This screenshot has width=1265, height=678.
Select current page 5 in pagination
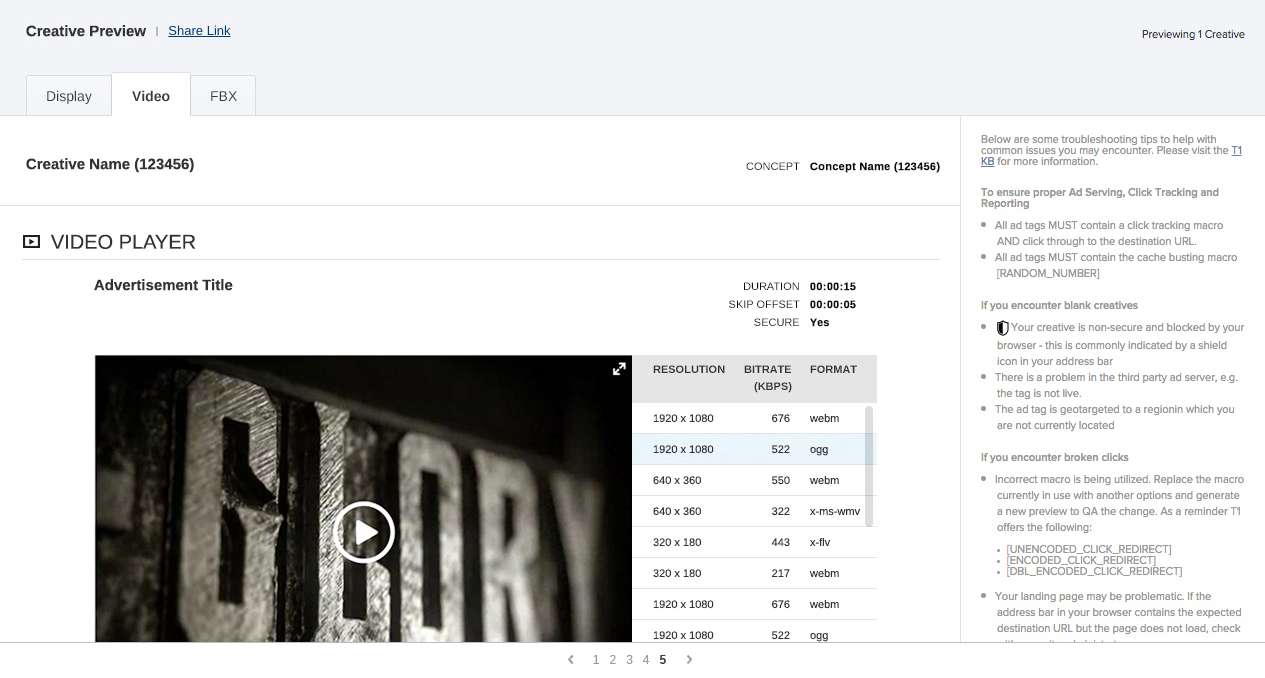(x=662, y=660)
